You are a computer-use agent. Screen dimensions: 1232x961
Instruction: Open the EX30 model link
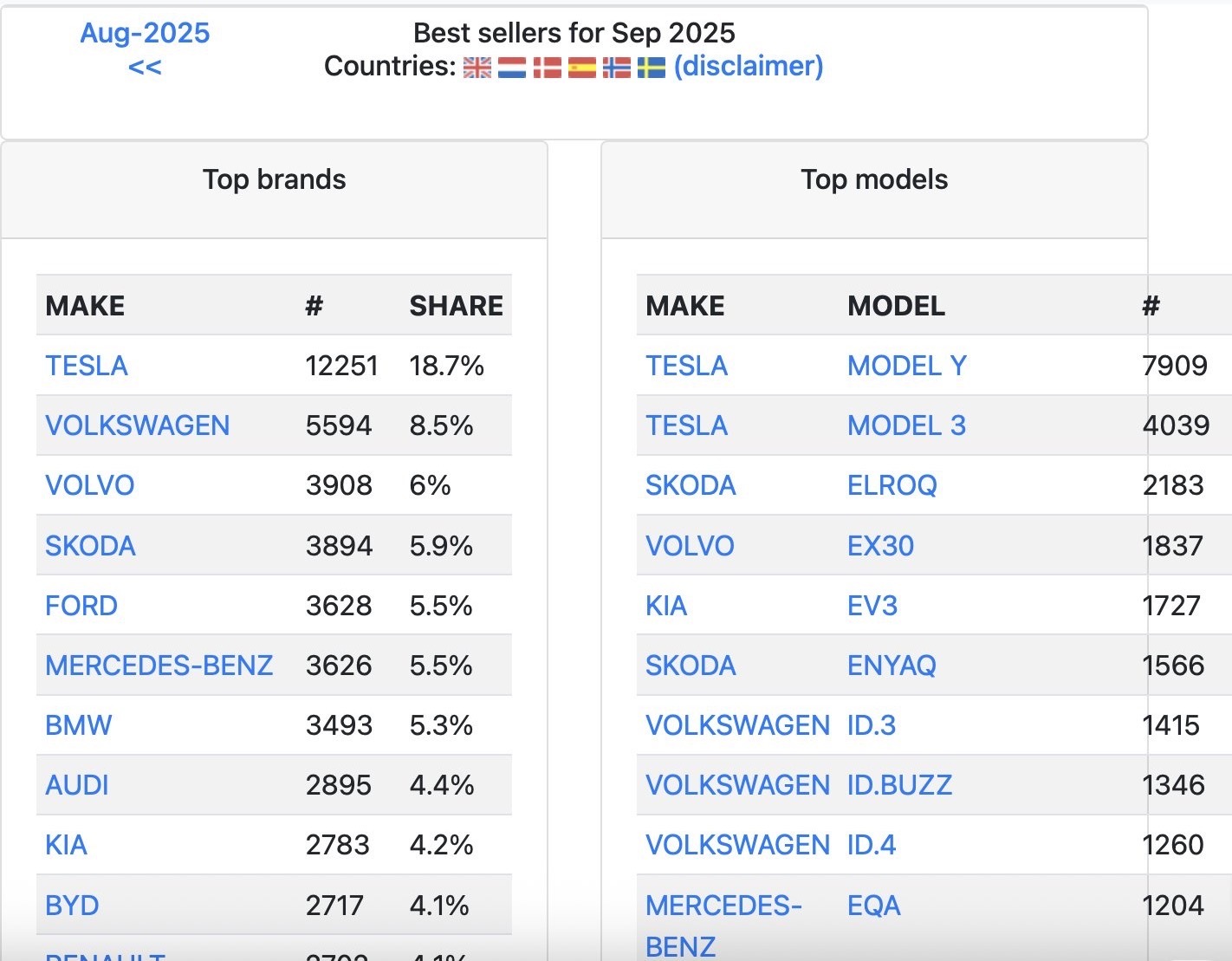(880, 546)
